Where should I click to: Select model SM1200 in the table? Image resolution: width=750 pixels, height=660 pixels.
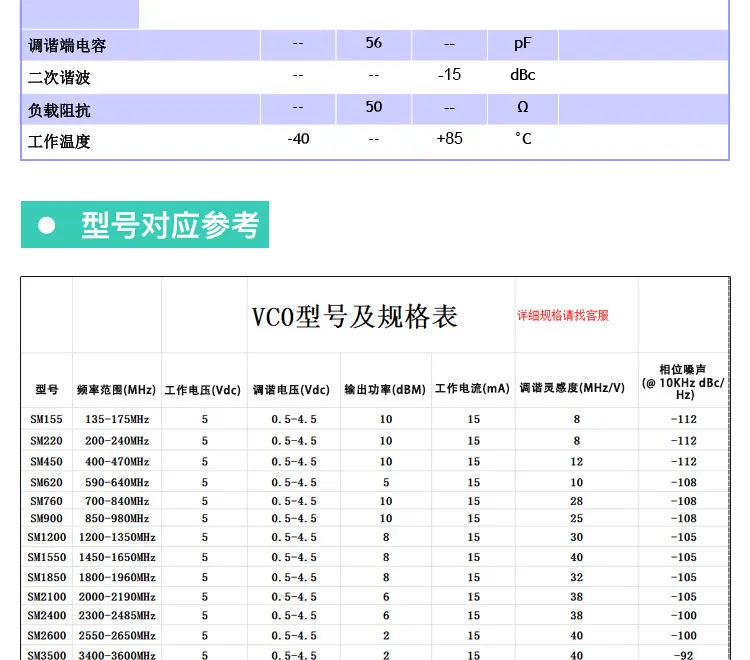(x=46, y=538)
